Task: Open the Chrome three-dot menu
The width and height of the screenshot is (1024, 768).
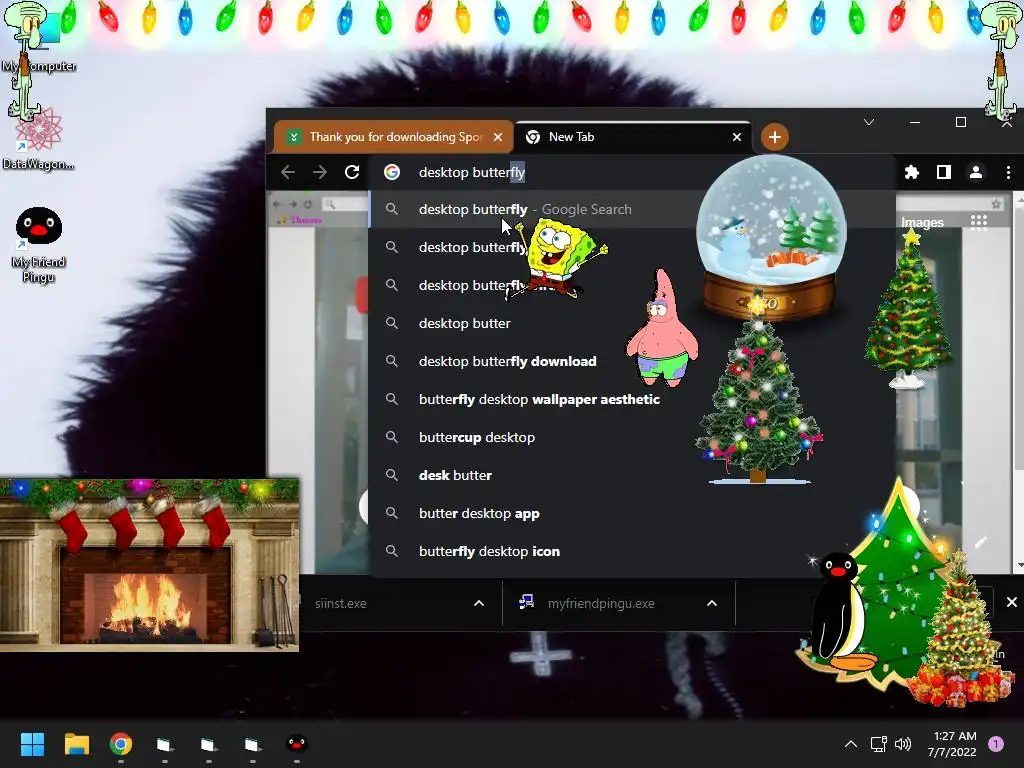Action: [x=1008, y=172]
